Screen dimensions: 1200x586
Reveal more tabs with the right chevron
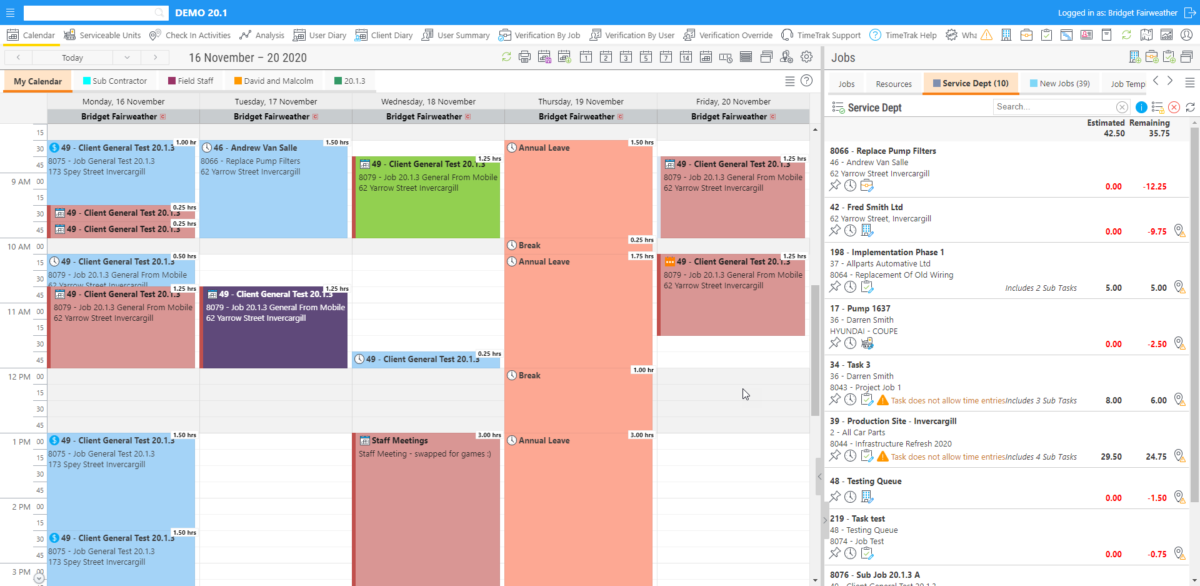(1168, 83)
